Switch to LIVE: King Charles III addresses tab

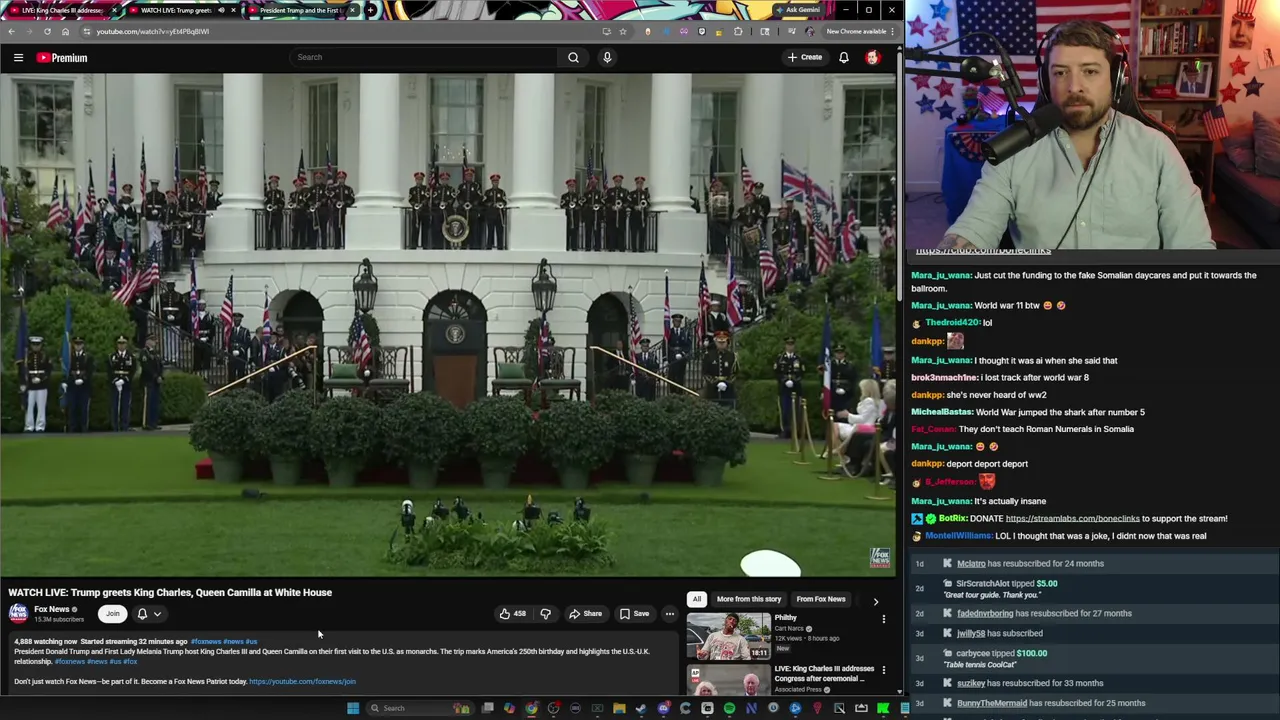[x=62, y=10]
